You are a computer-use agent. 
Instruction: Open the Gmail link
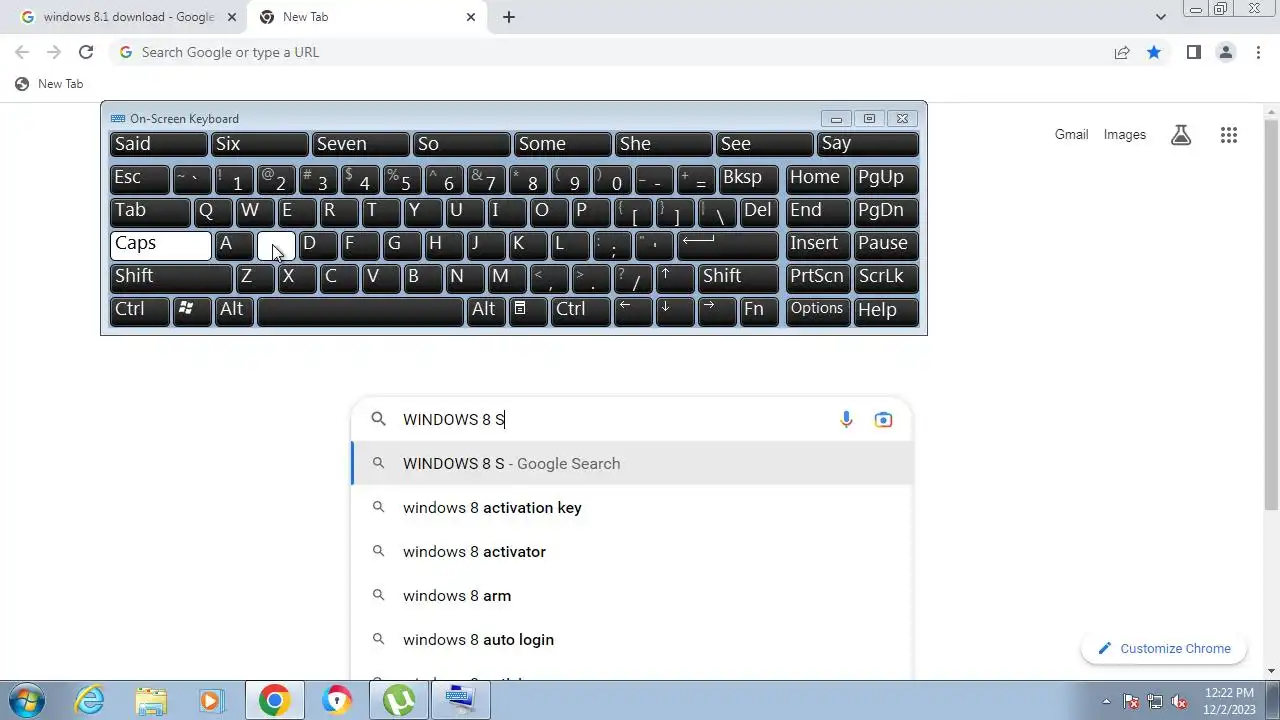click(x=1071, y=135)
